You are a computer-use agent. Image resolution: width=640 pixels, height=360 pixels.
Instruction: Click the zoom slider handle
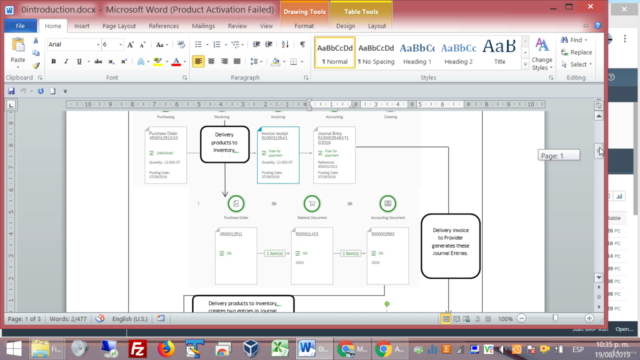point(555,318)
